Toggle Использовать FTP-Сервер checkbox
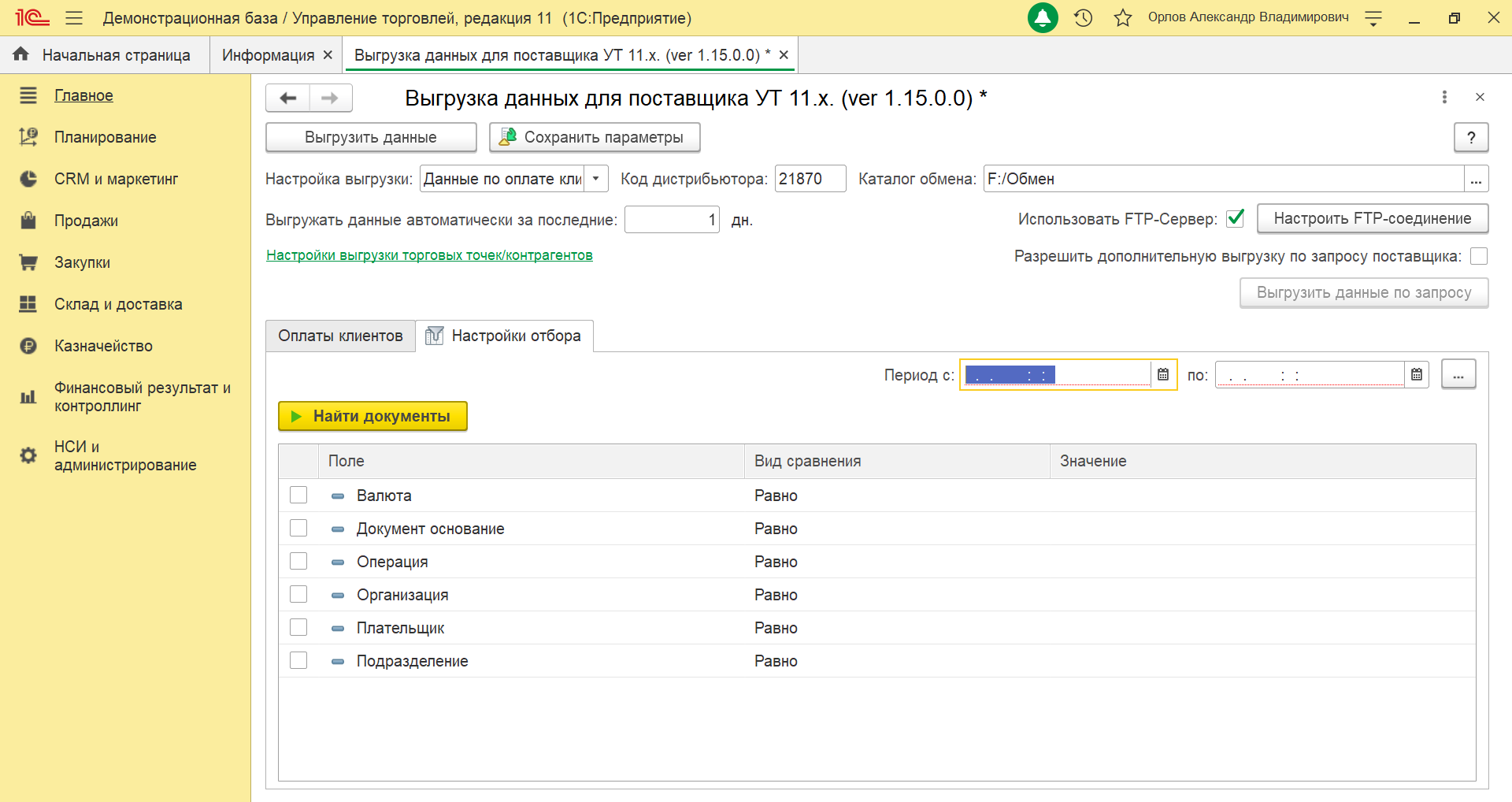Image resolution: width=1512 pixels, height=802 pixels. pos(1236,218)
